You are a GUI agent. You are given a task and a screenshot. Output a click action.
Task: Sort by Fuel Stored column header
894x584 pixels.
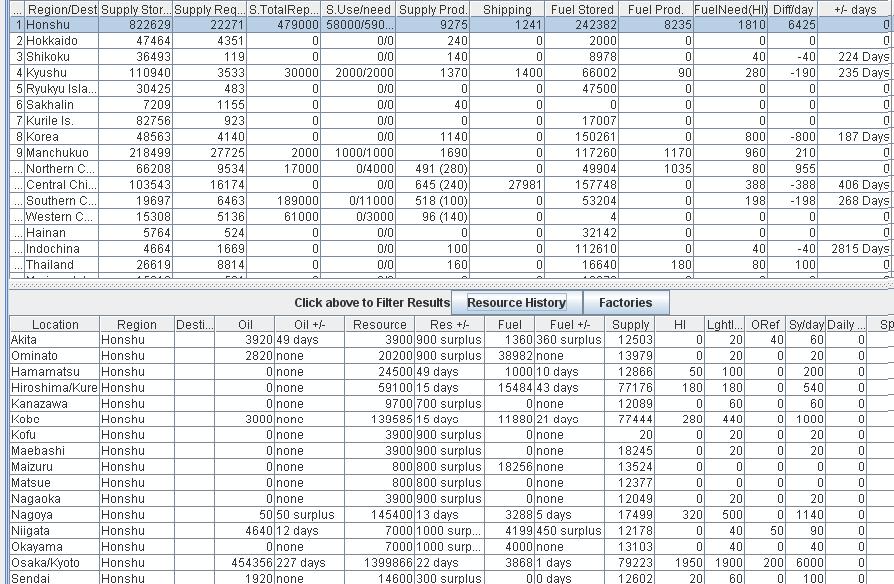pos(582,9)
